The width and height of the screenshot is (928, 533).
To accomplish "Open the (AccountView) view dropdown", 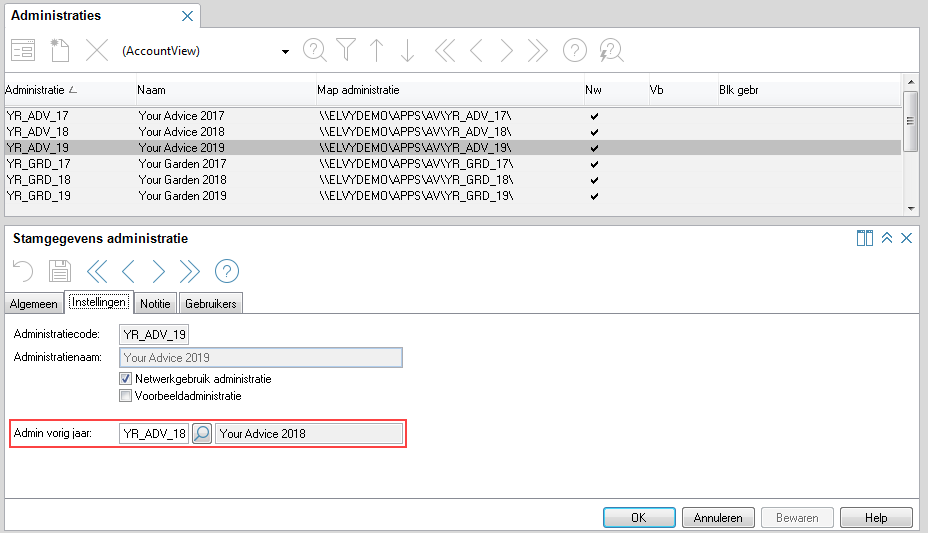I will 285,51.
